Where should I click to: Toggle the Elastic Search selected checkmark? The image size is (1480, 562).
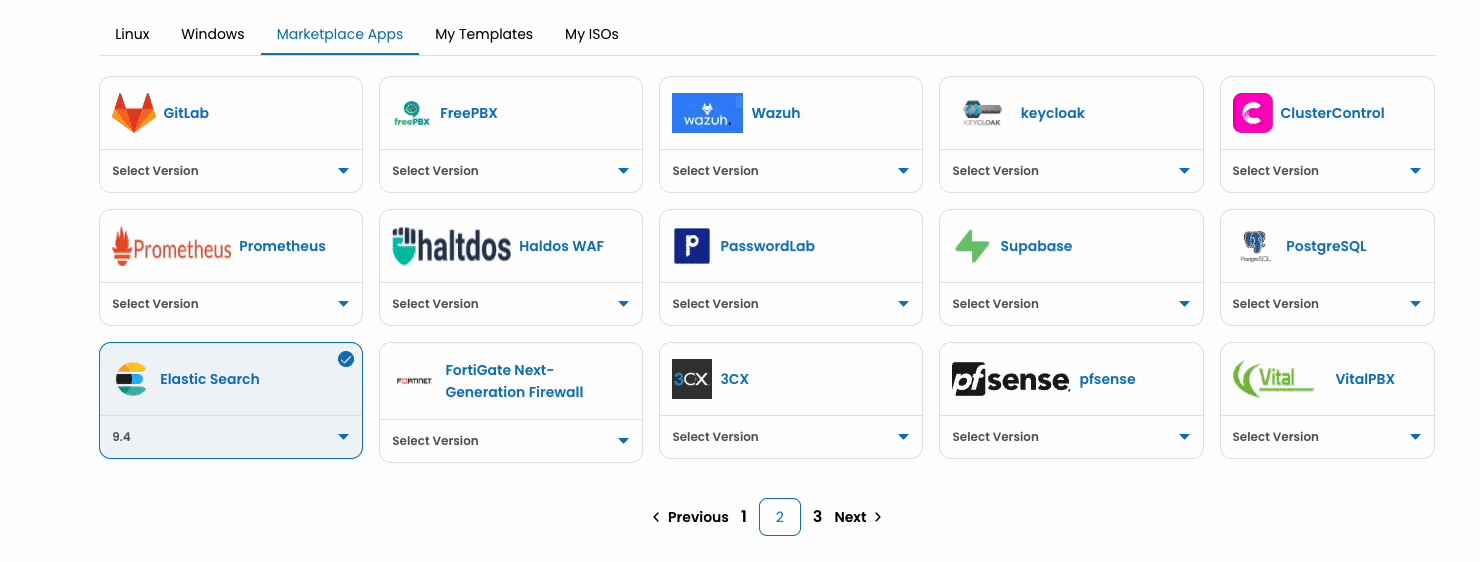click(x=346, y=359)
